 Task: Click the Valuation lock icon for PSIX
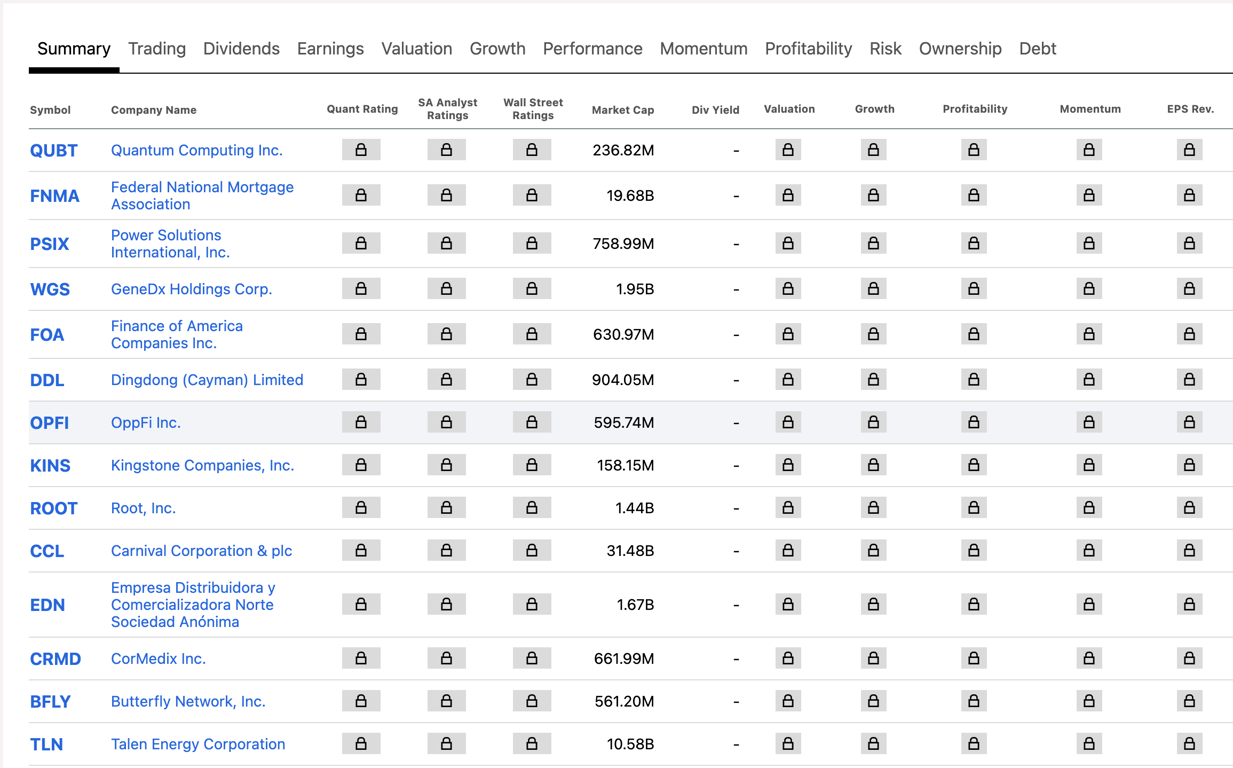point(788,243)
